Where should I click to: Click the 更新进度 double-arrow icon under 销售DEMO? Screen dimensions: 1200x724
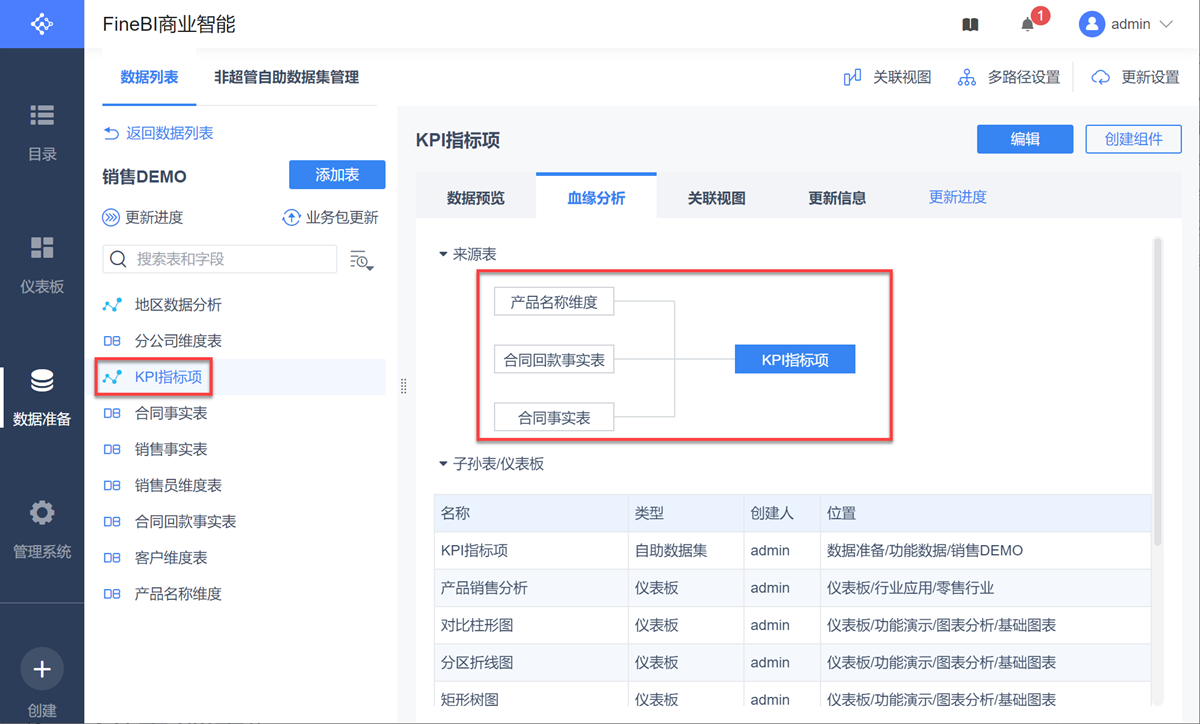(111, 217)
